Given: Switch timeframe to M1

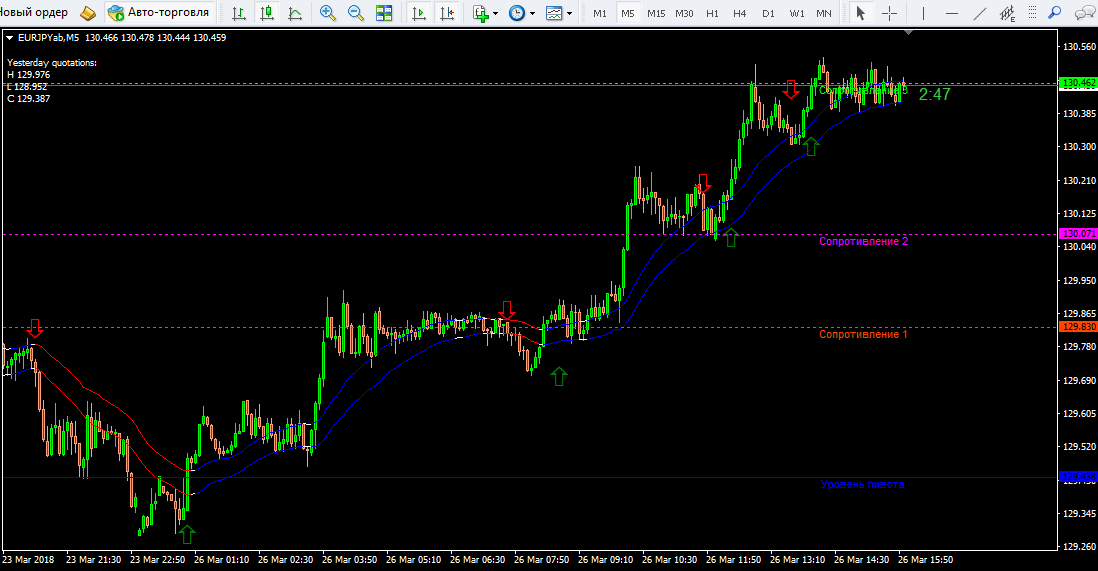Looking at the screenshot, I should click(x=599, y=13).
